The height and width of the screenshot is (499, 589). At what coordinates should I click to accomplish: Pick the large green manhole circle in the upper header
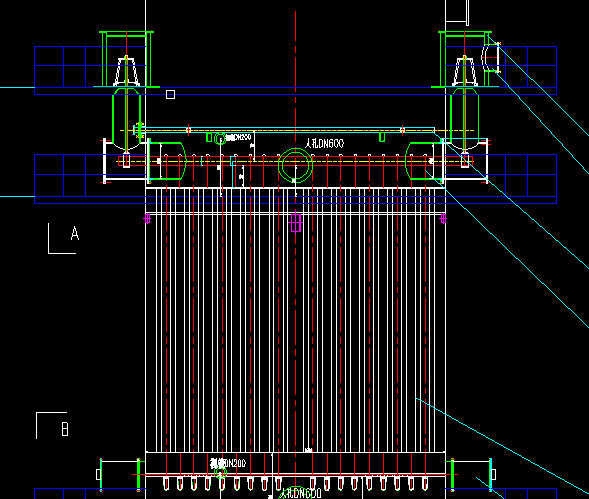[x=296, y=165]
